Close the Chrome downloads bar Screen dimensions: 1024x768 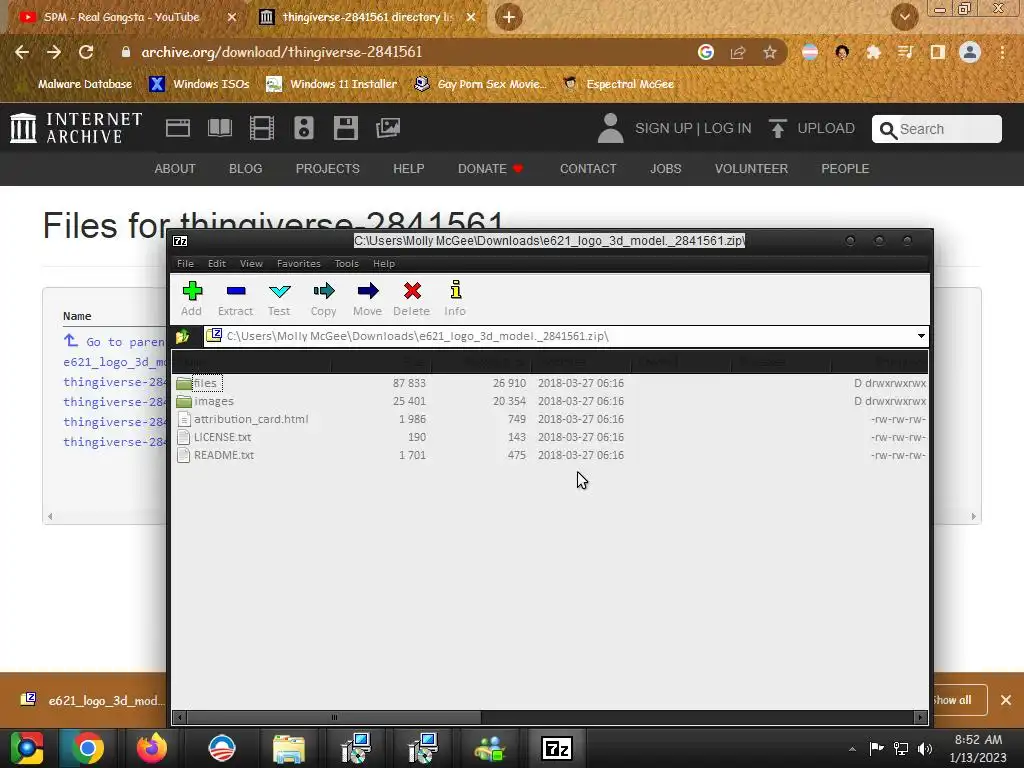(1006, 700)
